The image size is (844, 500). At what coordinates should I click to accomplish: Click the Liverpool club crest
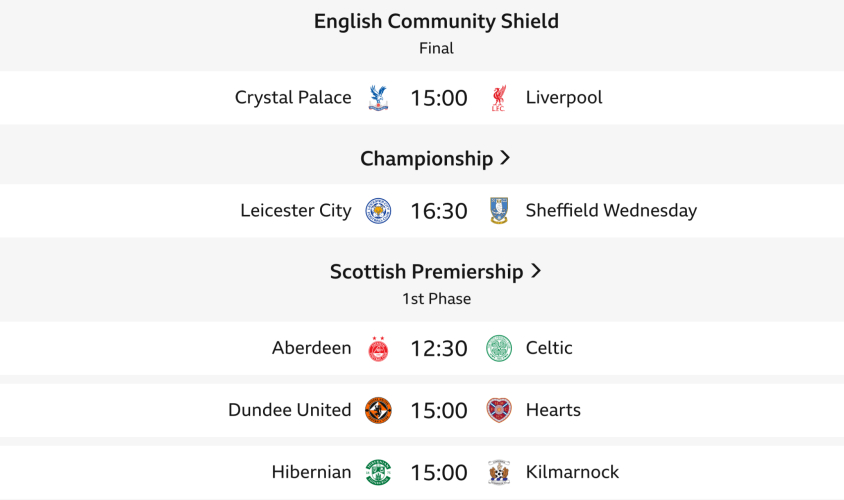click(499, 98)
